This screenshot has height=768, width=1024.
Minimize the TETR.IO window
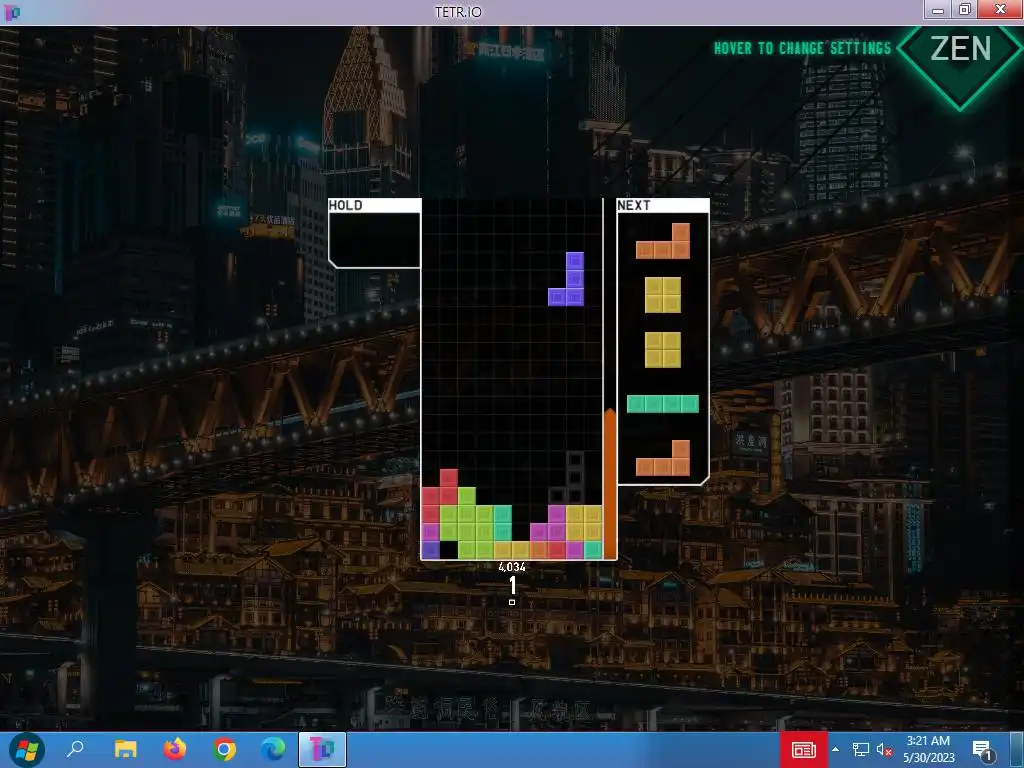(x=939, y=10)
